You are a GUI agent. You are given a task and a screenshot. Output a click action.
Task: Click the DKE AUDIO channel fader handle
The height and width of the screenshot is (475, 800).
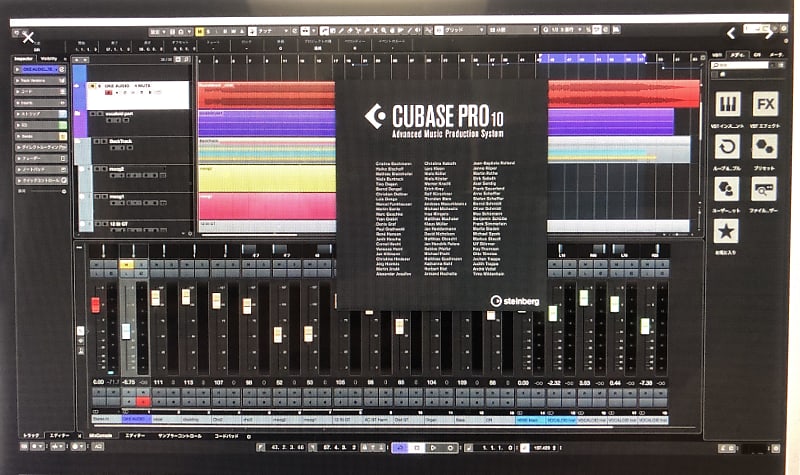coord(126,331)
